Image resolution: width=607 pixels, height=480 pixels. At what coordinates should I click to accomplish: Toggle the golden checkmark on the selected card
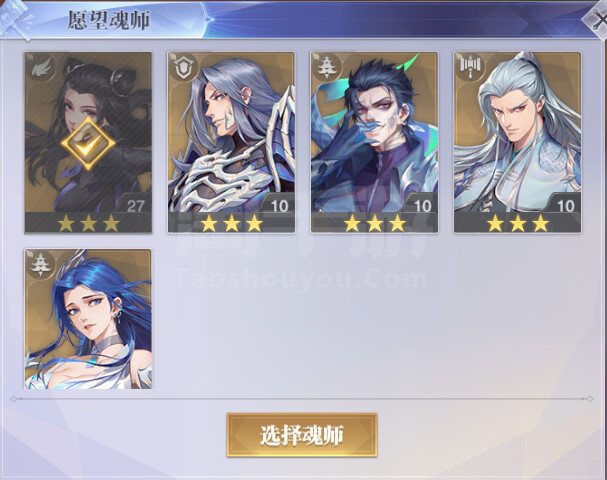[x=88, y=143]
